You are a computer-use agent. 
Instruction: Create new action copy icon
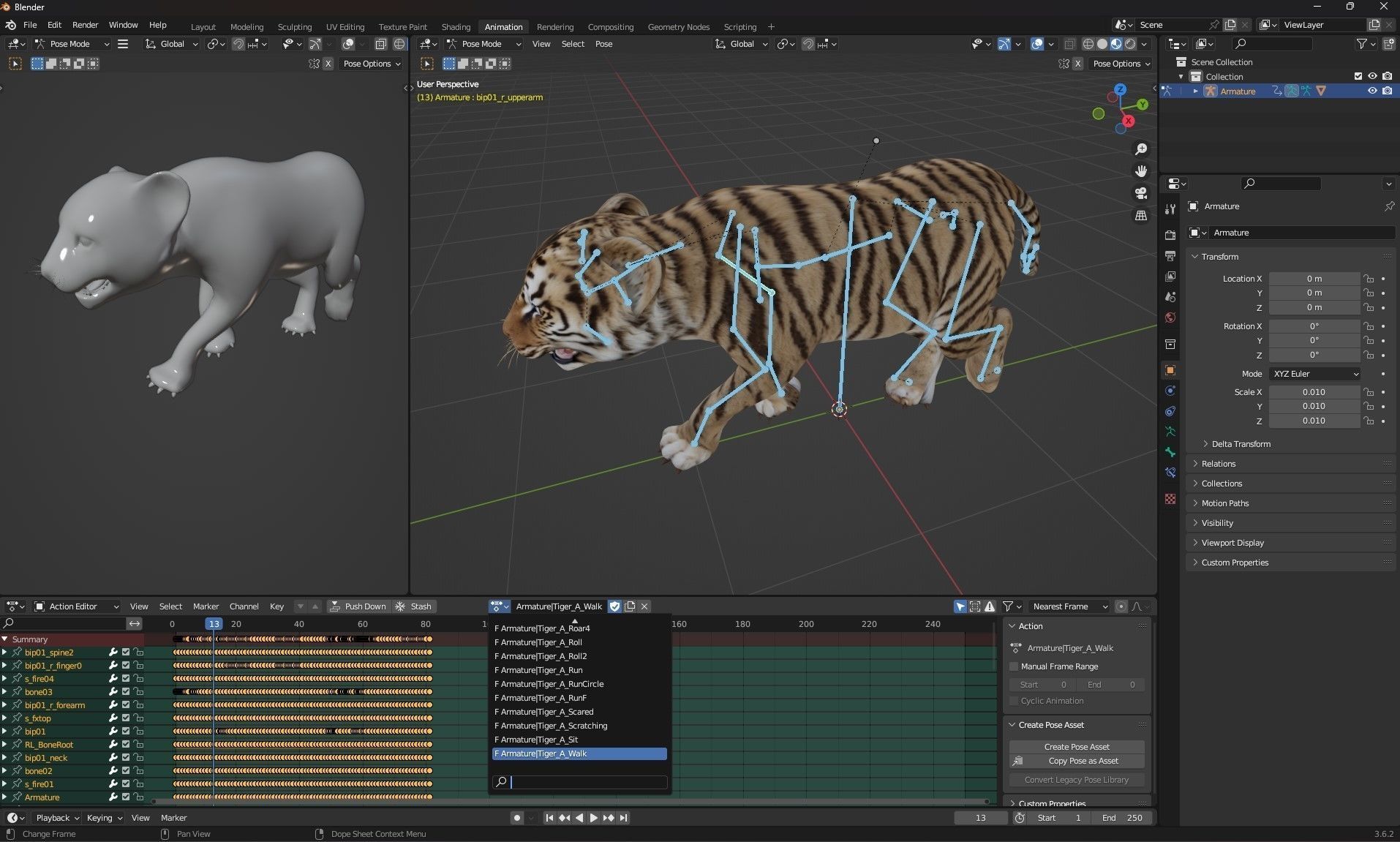(630, 606)
